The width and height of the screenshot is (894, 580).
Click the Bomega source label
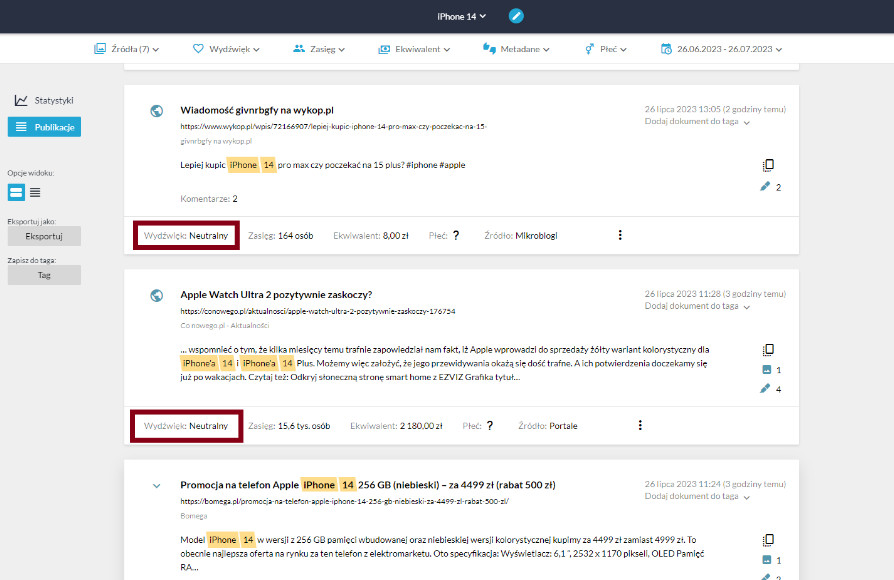[194, 516]
